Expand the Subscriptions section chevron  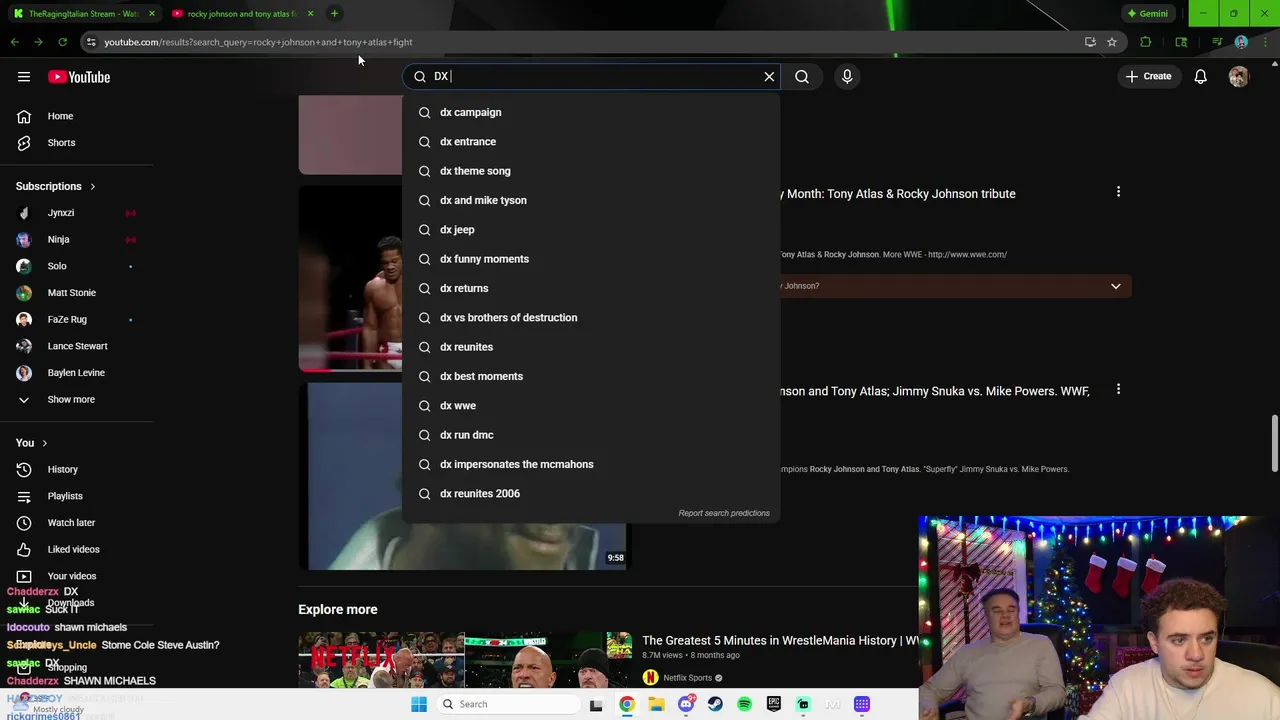pyautogui.click(x=92, y=186)
